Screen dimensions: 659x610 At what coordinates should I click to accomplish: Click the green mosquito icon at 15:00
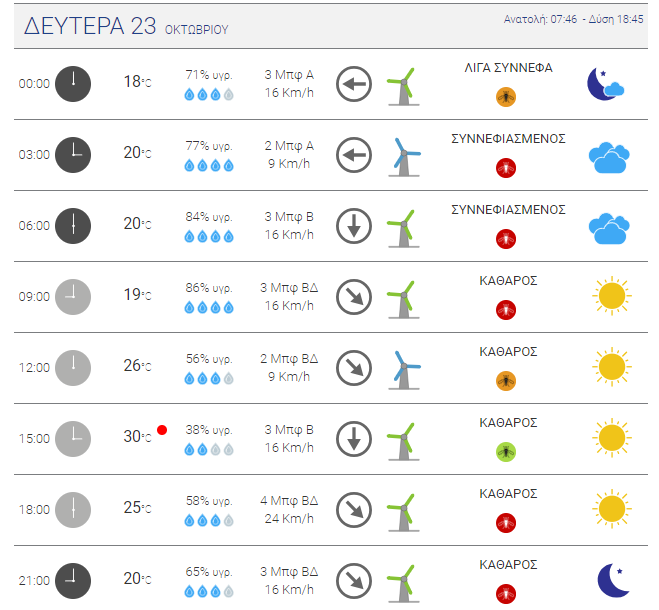pos(506,452)
